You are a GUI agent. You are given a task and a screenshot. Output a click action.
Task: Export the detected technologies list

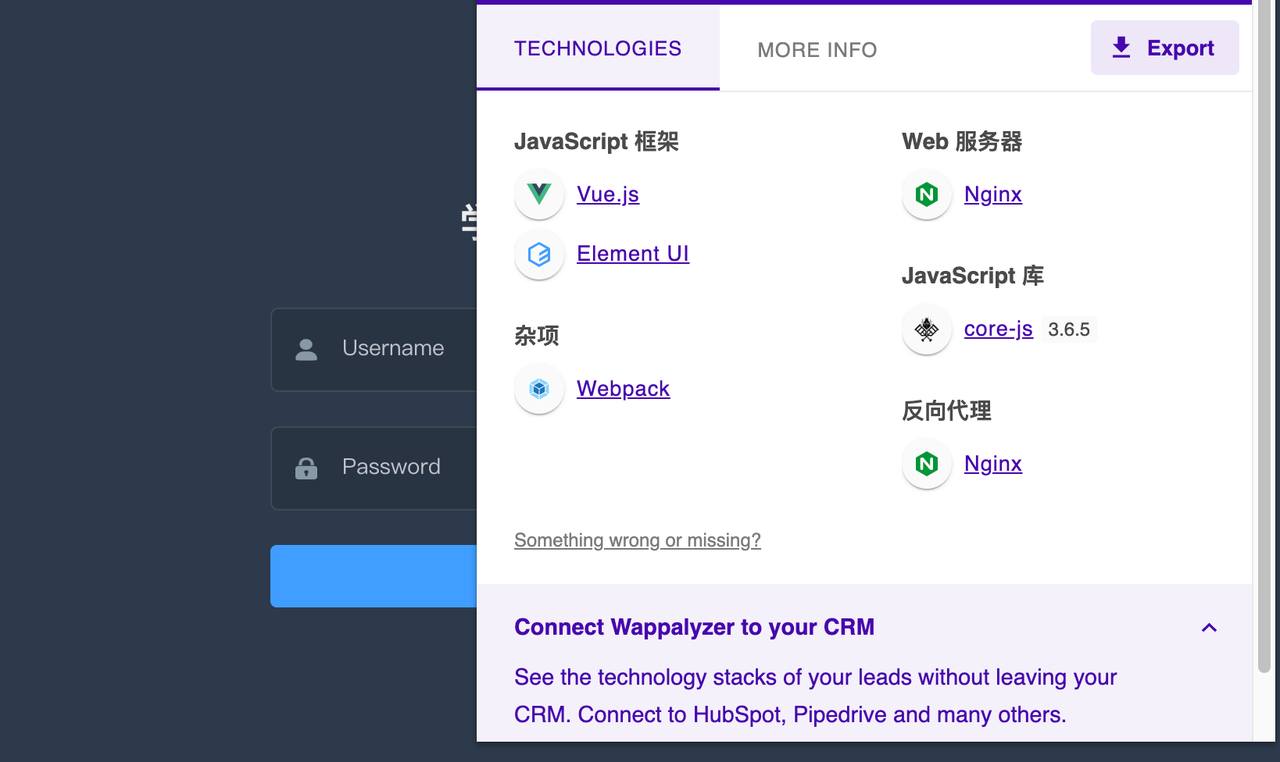(1165, 48)
